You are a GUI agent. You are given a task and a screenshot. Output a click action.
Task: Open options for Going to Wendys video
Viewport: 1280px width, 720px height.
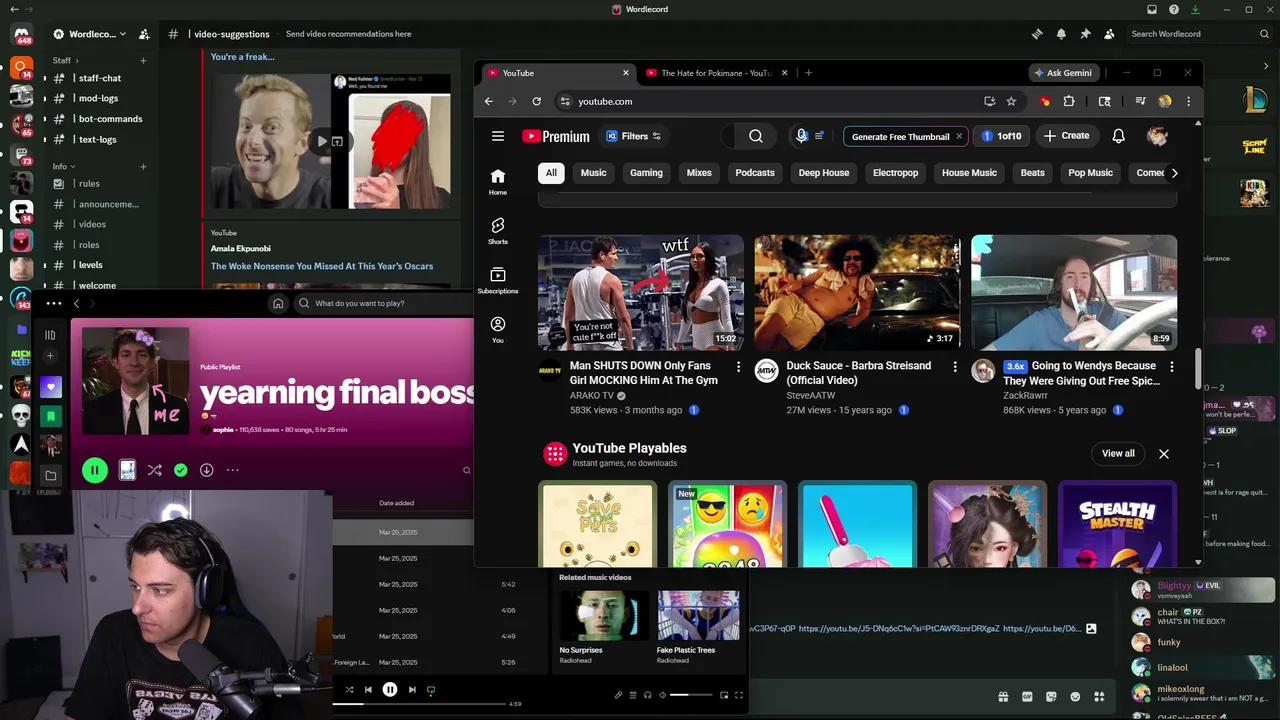1171,367
